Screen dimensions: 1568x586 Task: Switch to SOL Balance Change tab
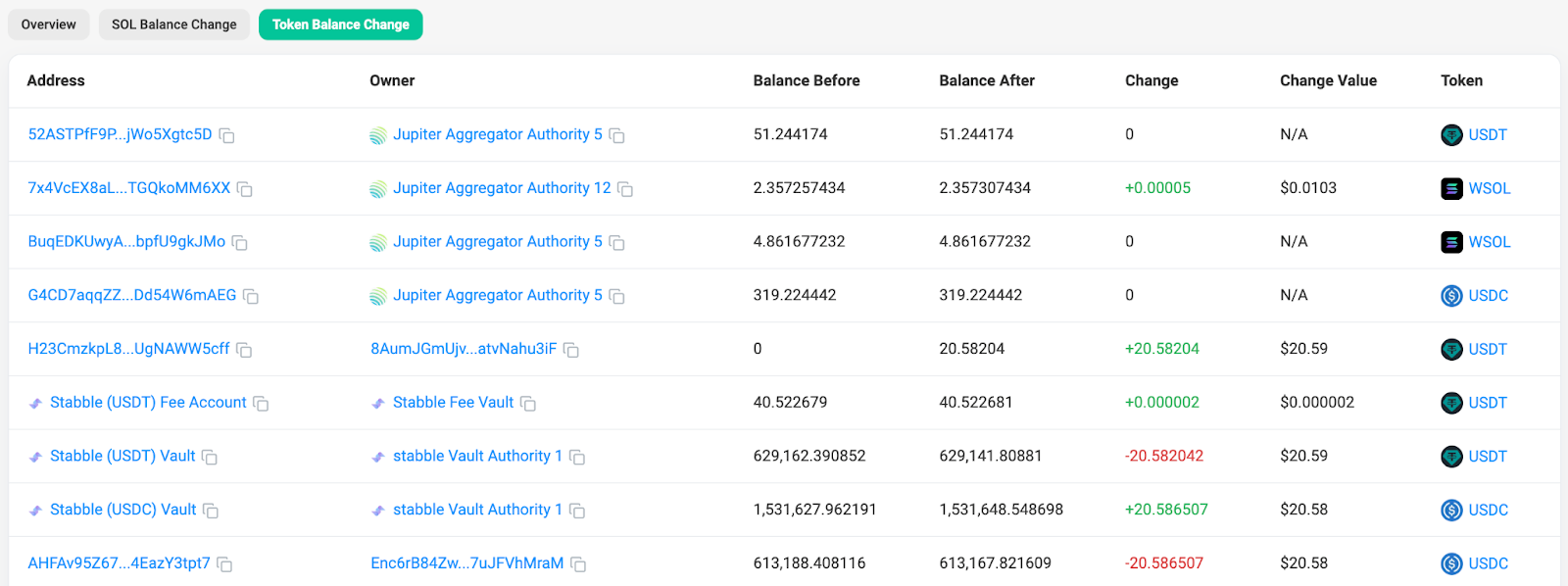(x=173, y=24)
